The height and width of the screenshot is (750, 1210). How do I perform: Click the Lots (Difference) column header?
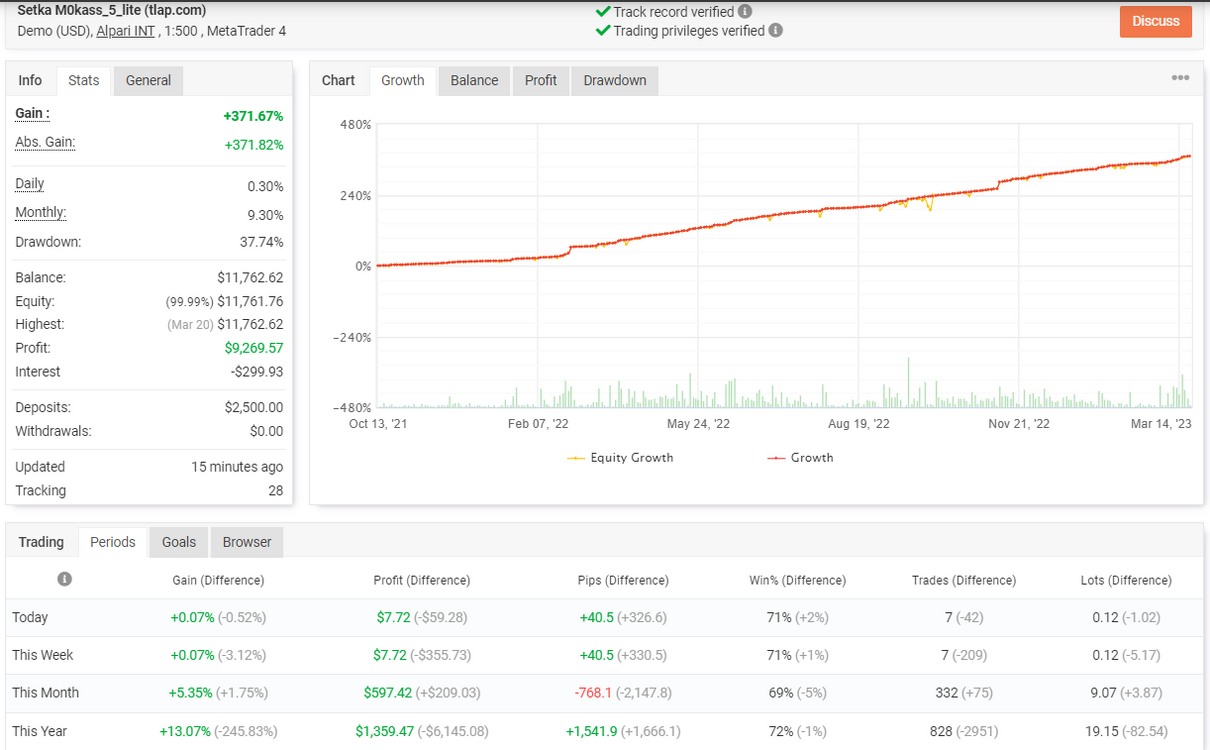tap(1126, 580)
